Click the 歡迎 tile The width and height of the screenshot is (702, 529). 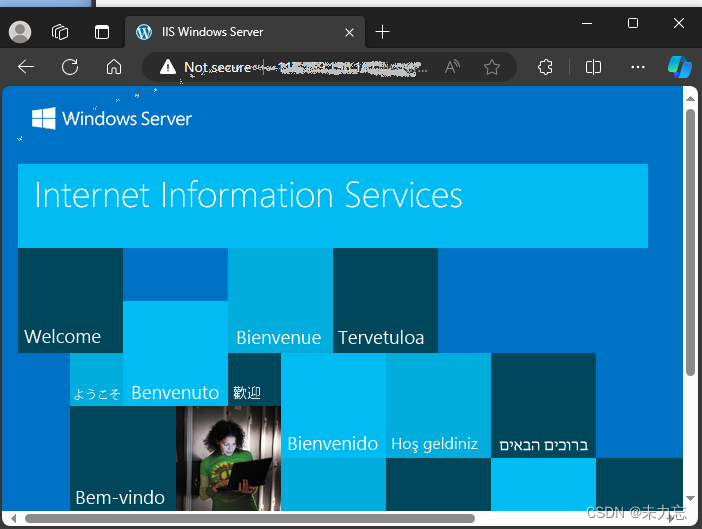coord(254,380)
